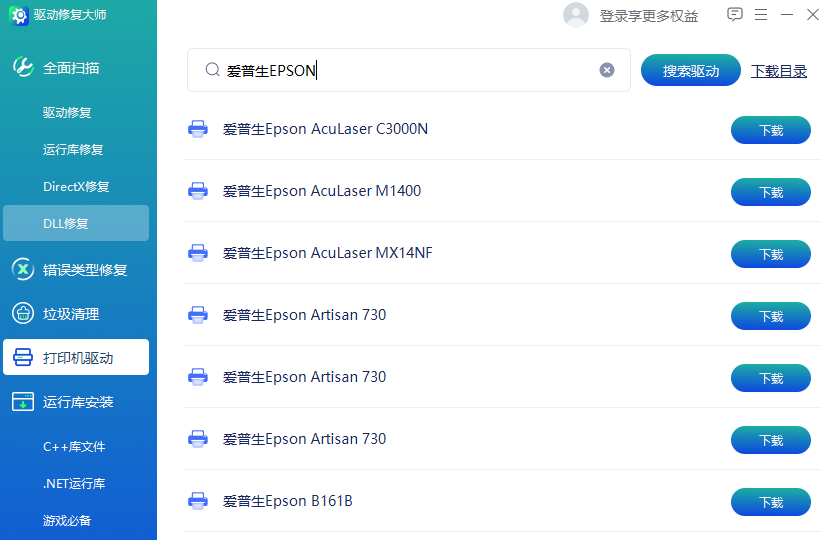
Task: Focus the driver search input field
Action: coord(409,70)
